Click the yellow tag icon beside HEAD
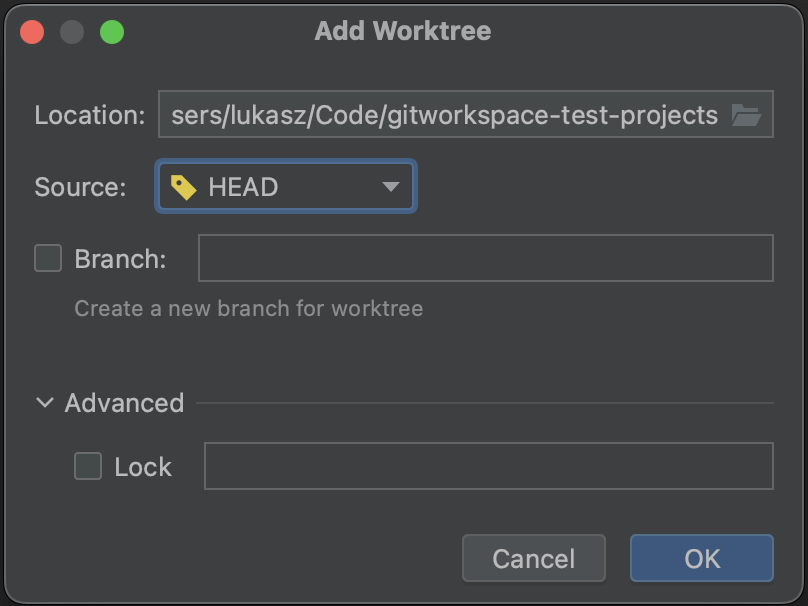Screen dimensions: 808x606 (183, 186)
